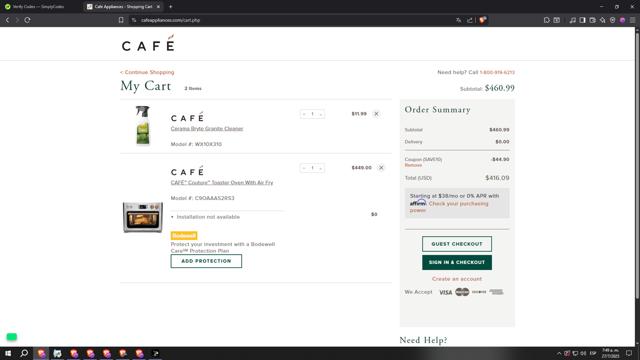Image resolution: width=640 pixels, height=360 pixels.
Task: Click the Bodewell badge
Action: point(184,236)
